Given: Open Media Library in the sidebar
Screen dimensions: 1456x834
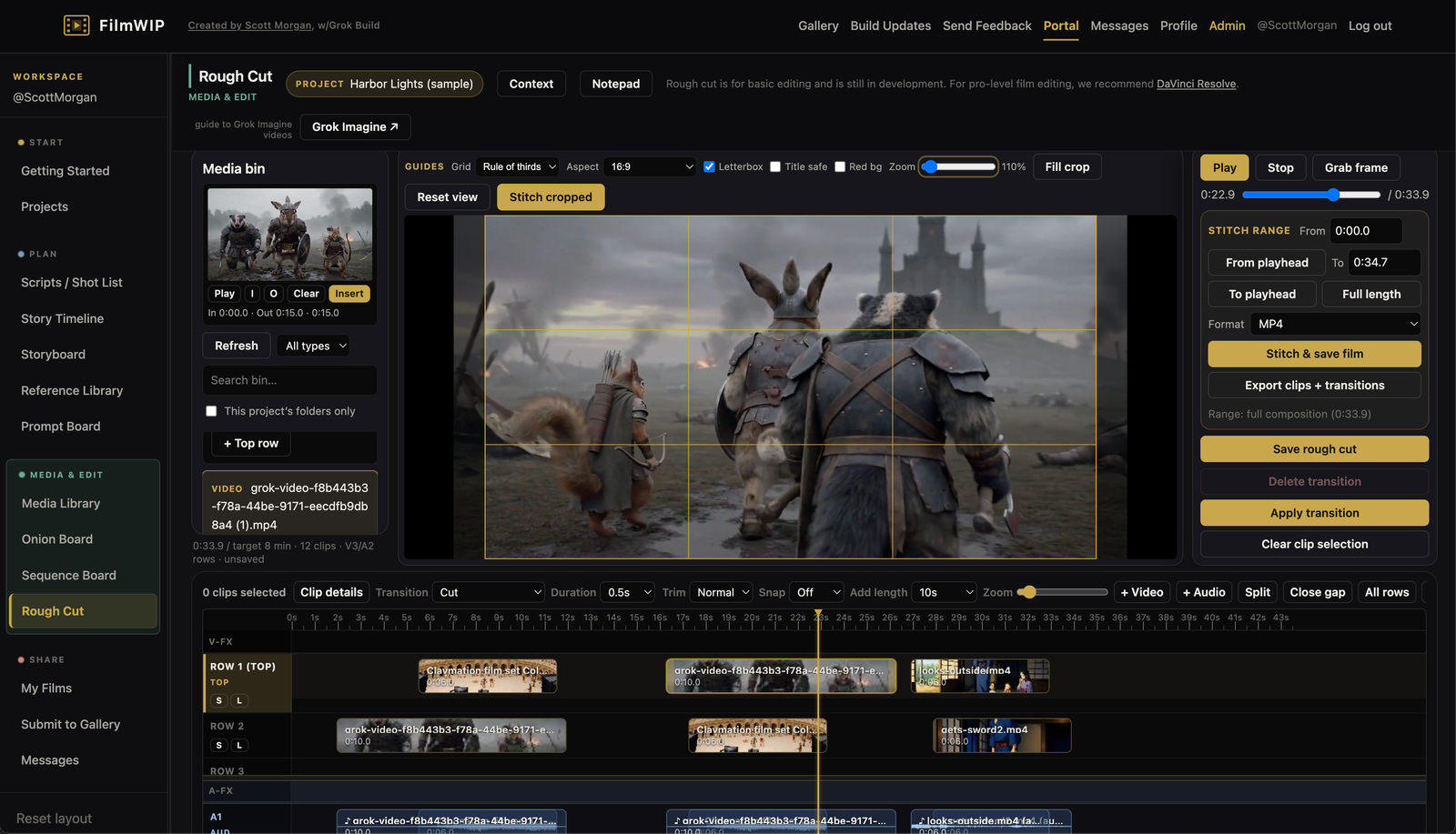Looking at the screenshot, I should 61,504.
